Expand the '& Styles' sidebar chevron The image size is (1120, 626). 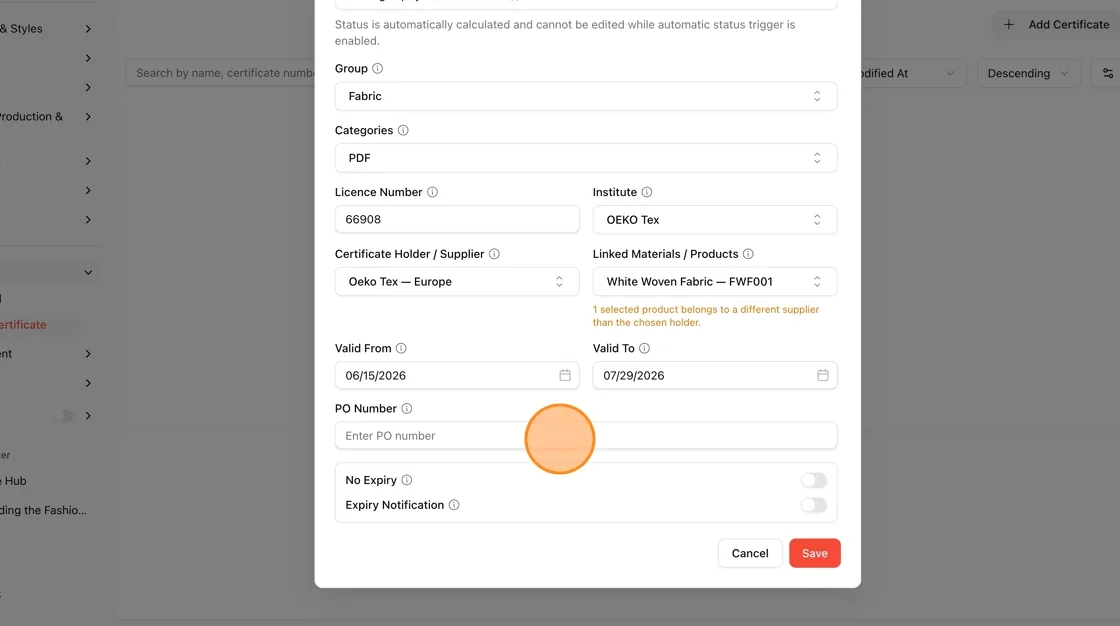[88, 29]
